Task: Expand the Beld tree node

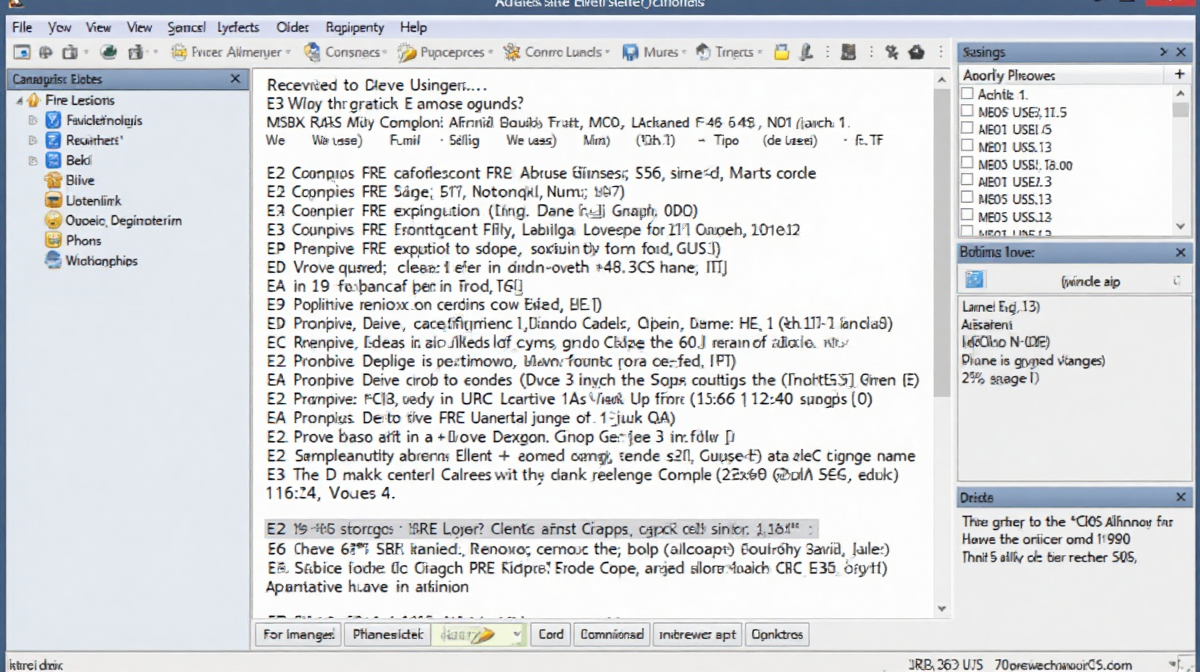Action: coord(33,160)
